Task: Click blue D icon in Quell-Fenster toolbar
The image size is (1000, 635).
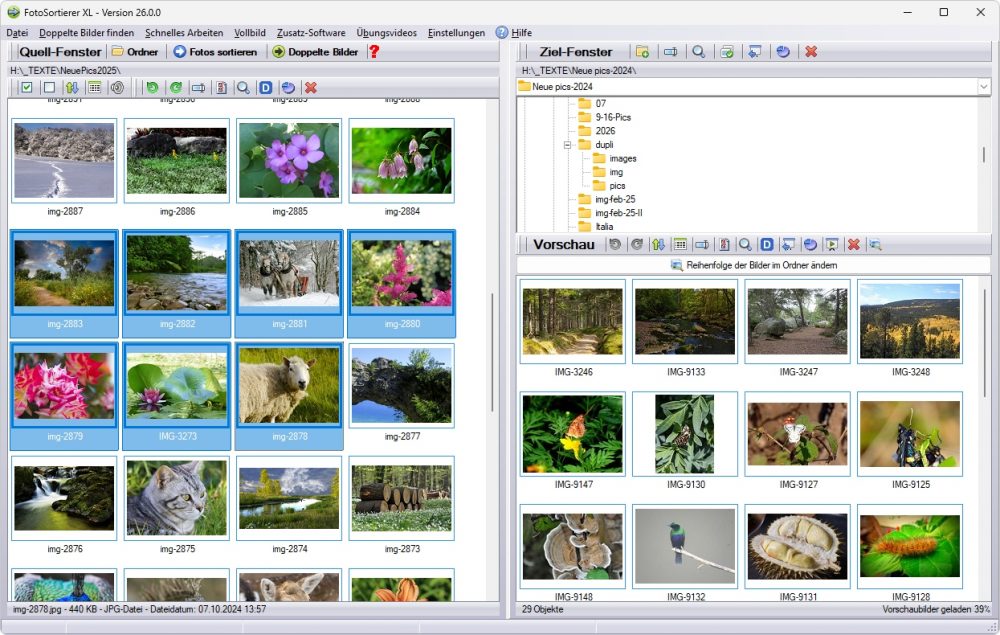Action: [266, 87]
